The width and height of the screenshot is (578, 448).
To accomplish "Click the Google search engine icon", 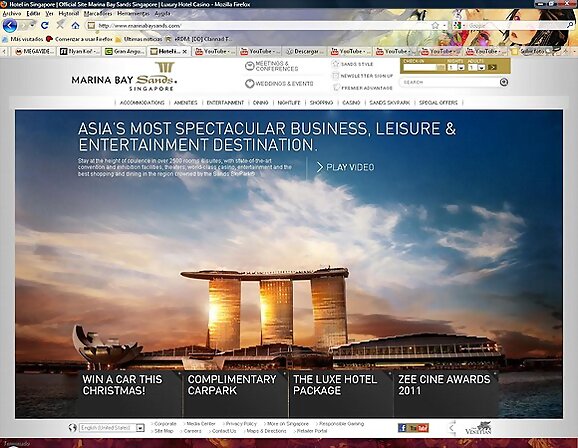I will (457, 25).
